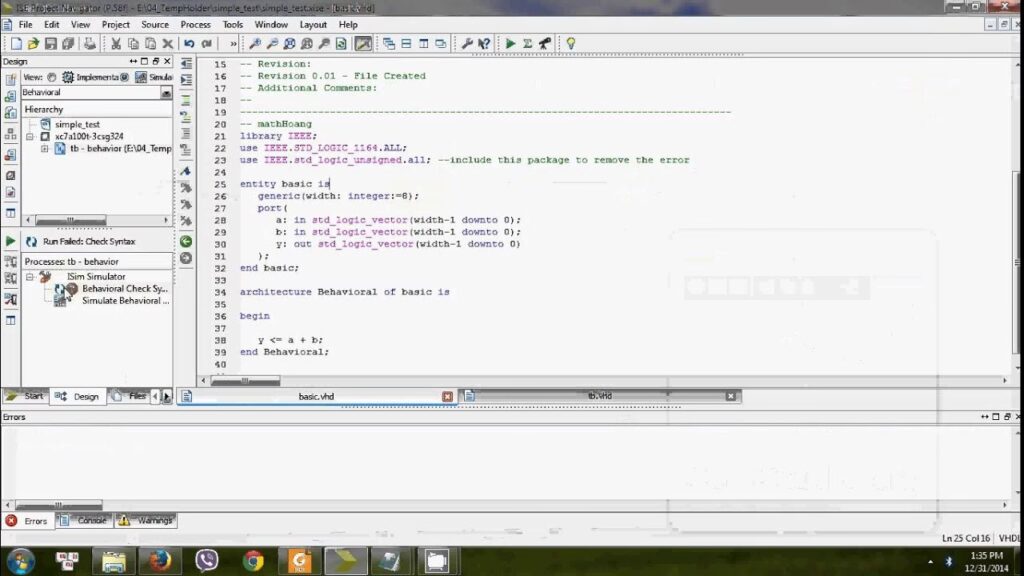This screenshot has width=1024, height=576.
Task: Open the Warnings tab in bottom panel
Action: [146, 521]
